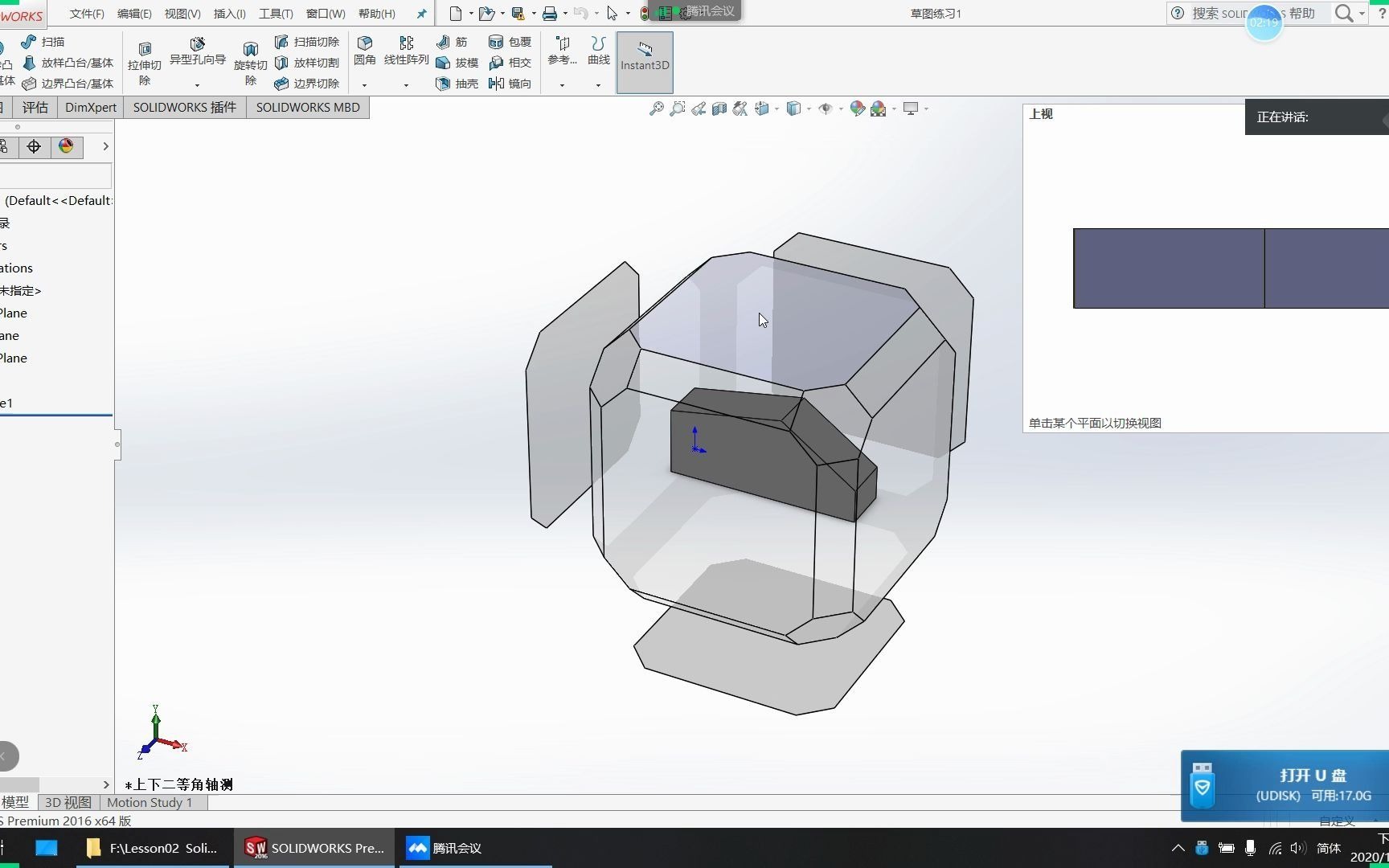Viewport: 1389px width, 868px height.
Task: Select the 包覆 wrap tool
Action: 510,42
